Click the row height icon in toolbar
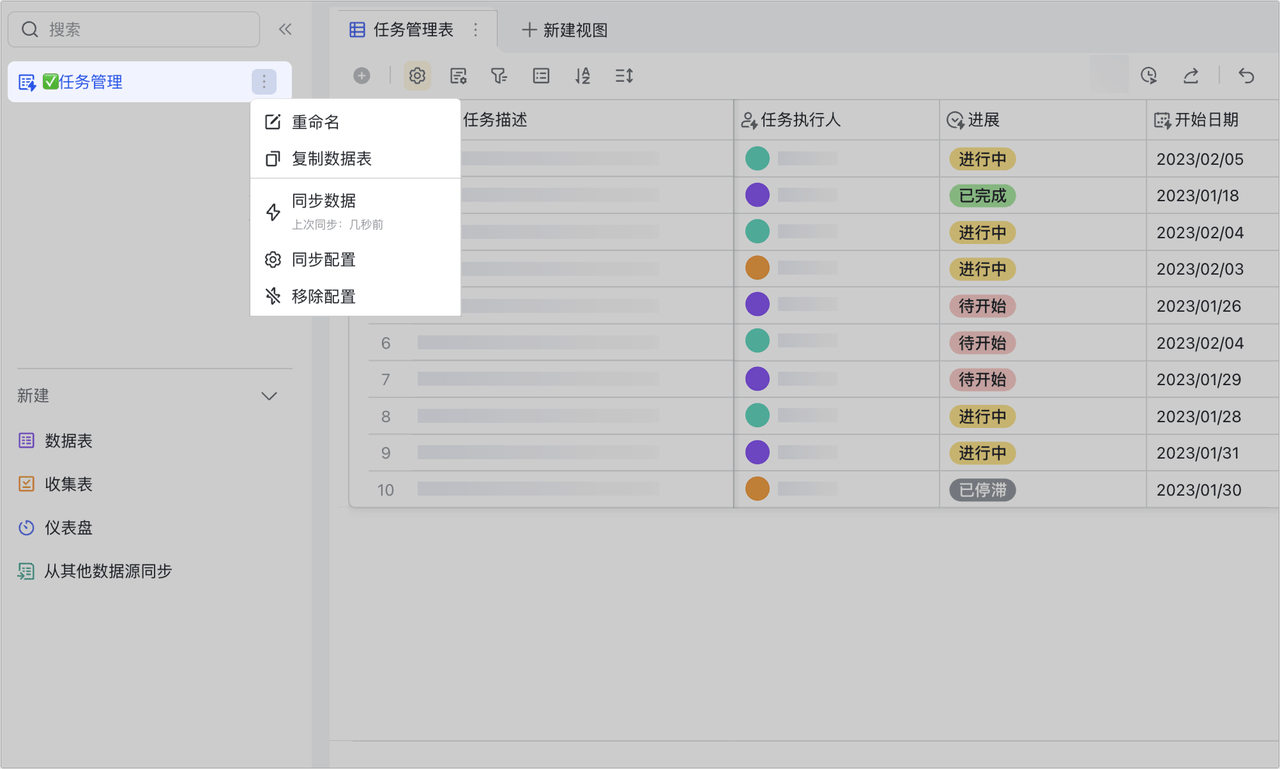Image resolution: width=1280 pixels, height=769 pixels. 624,76
